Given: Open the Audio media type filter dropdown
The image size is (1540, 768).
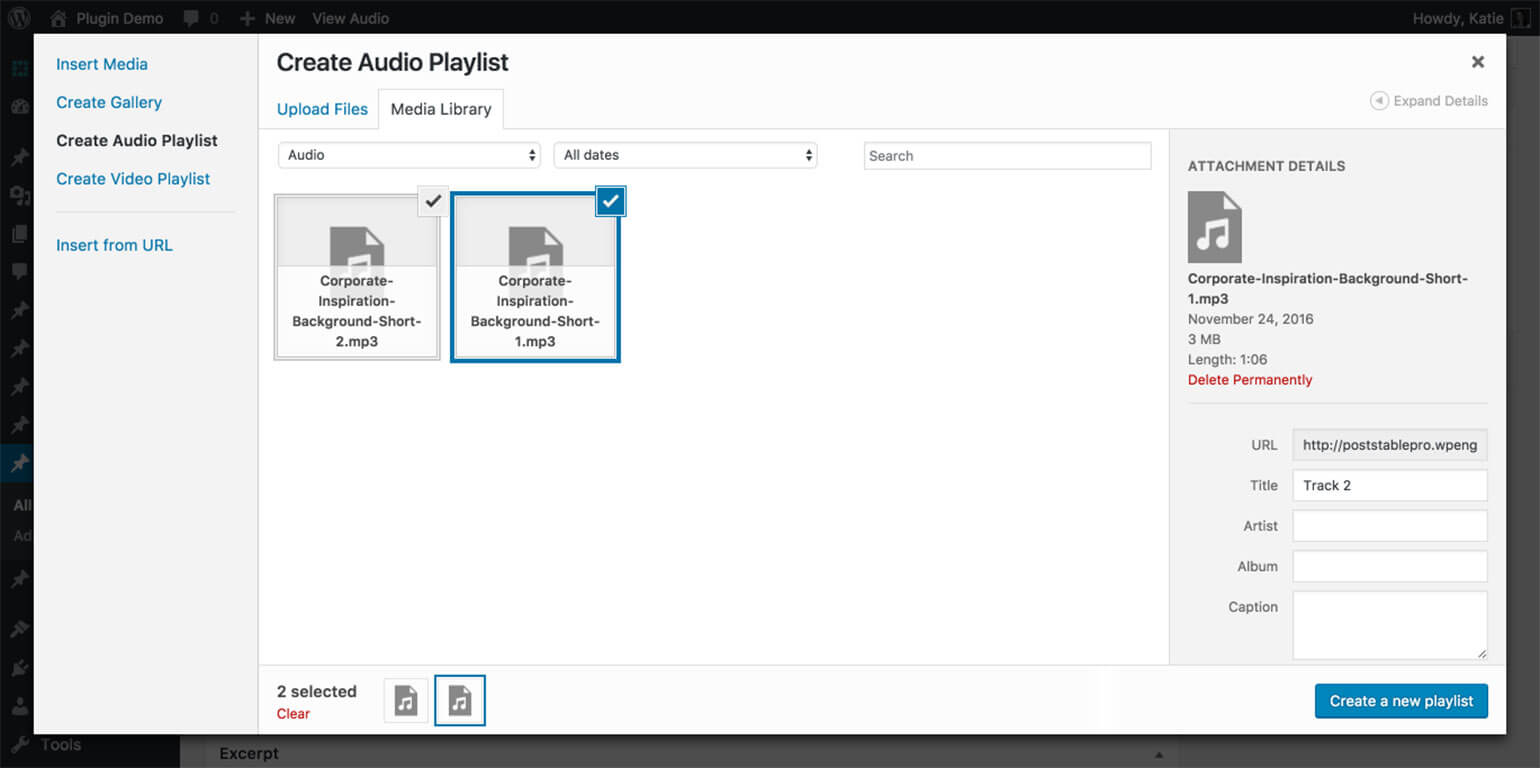Looking at the screenshot, I should tap(408, 155).
